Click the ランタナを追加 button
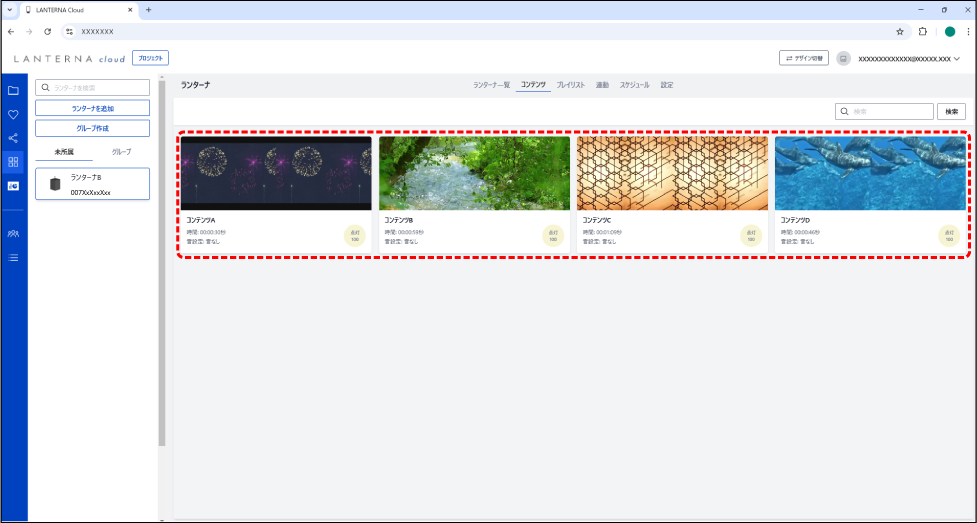This screenshot has height=523, width=977. (92, 107)
